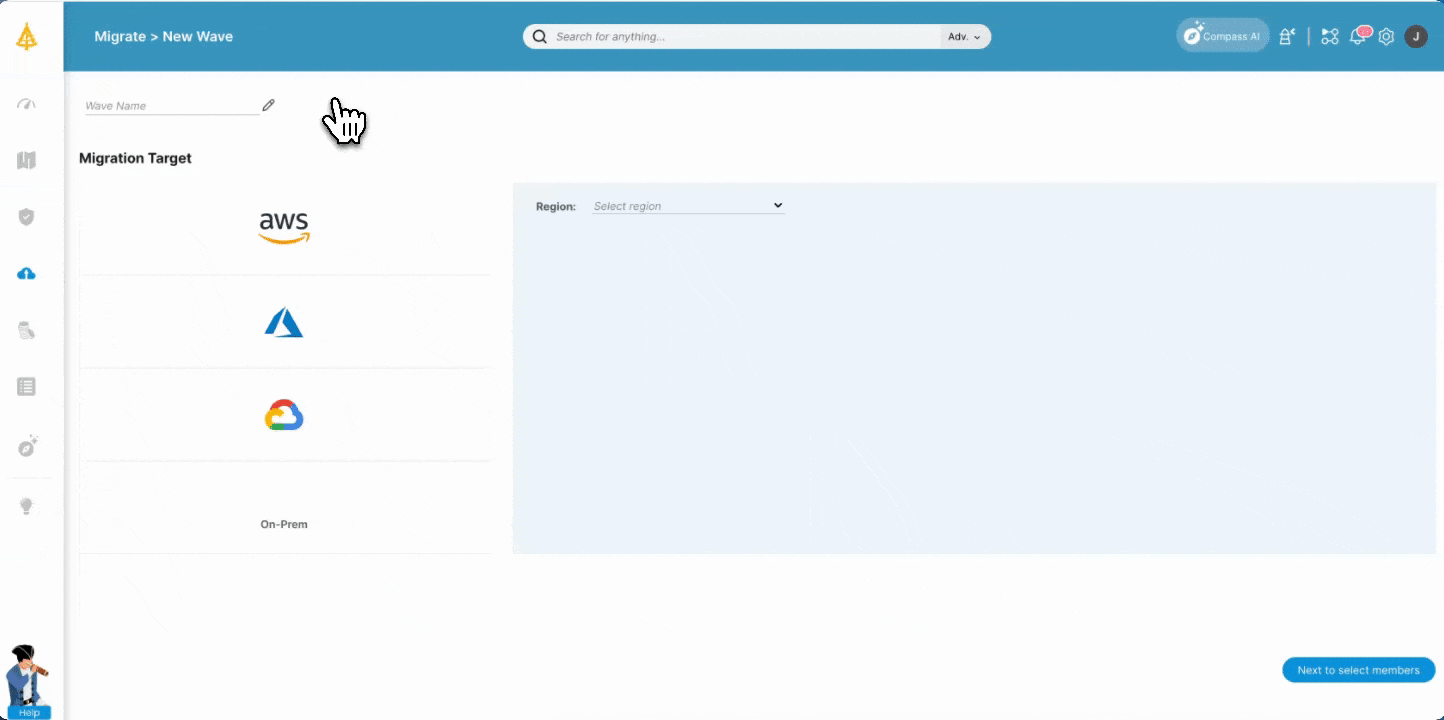The height and width of the screenshot is (720, 1444).
Task: Launch the Compass AI button
Action: point(1222,37)
